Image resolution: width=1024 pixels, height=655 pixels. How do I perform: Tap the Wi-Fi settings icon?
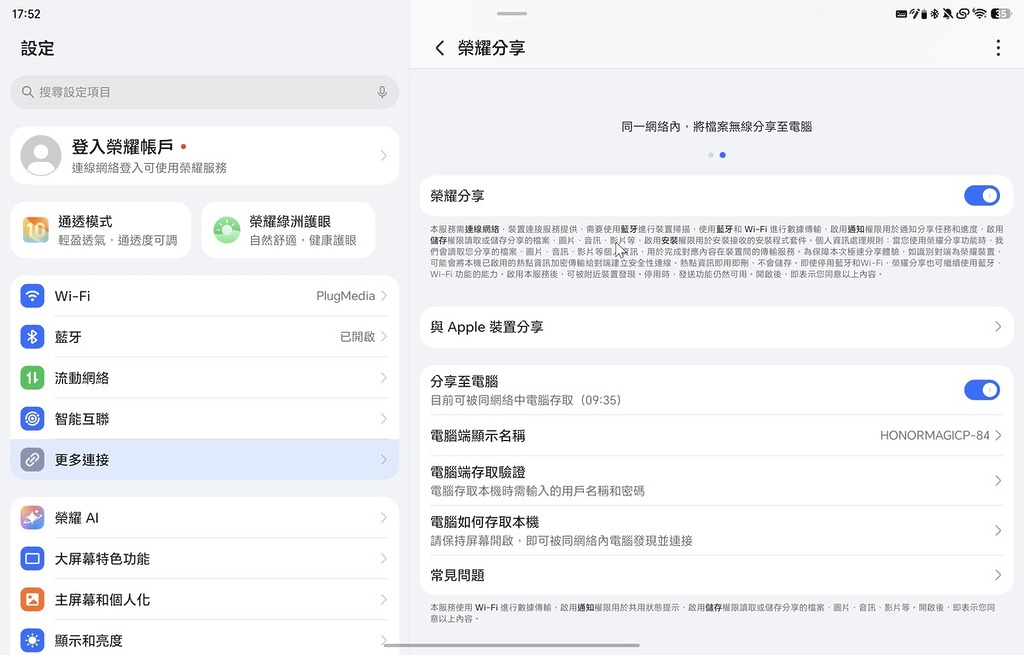[x=32, y=296]
